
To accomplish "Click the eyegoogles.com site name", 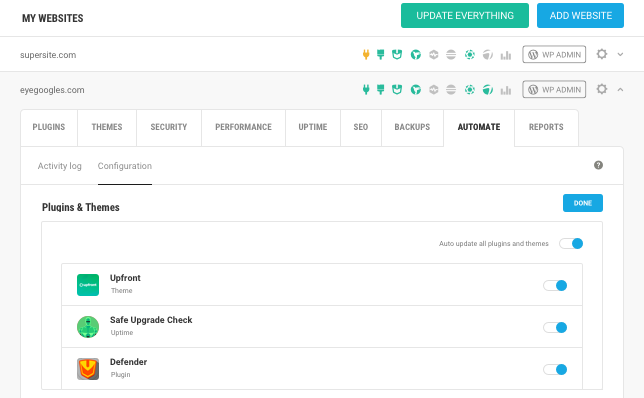I will point(52,90).
